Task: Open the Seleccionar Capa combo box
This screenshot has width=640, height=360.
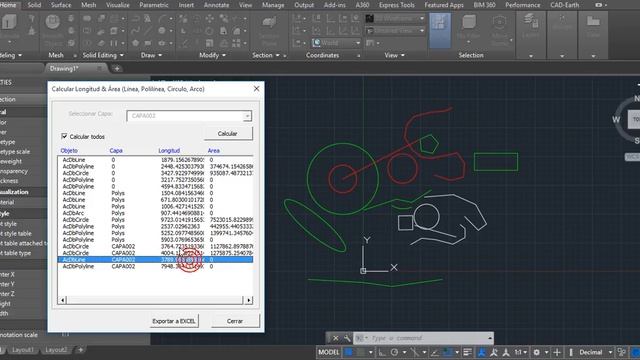Action: coord(189,116)
